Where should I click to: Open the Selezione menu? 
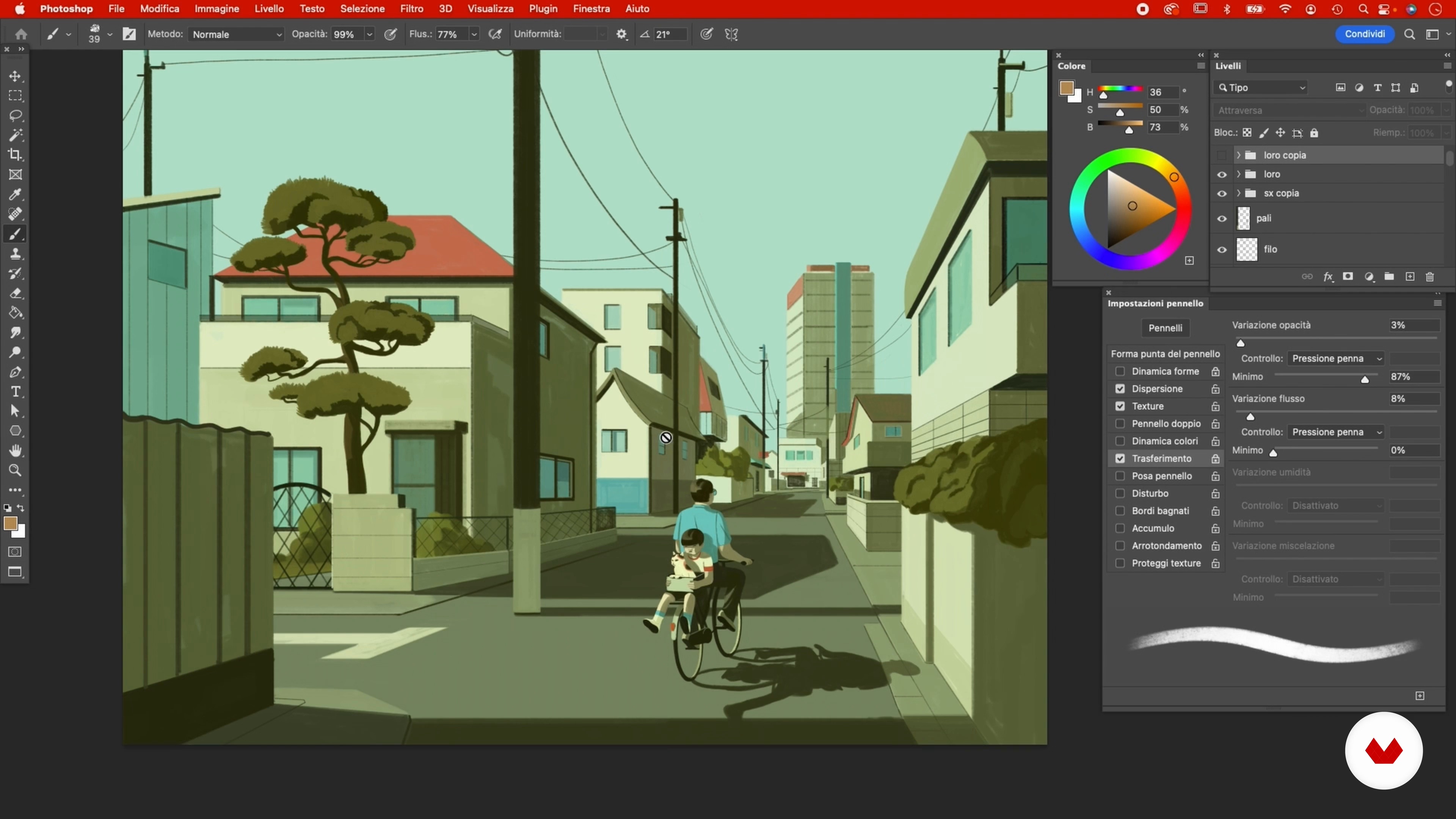[x=362, y=9]
